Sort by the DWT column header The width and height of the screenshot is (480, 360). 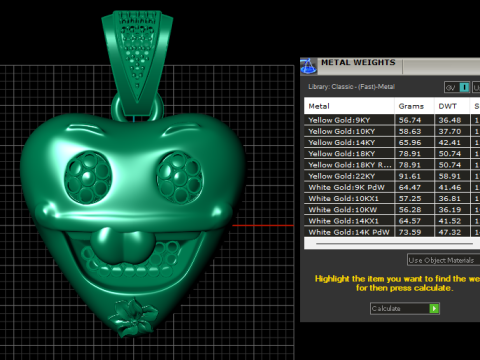452,106
